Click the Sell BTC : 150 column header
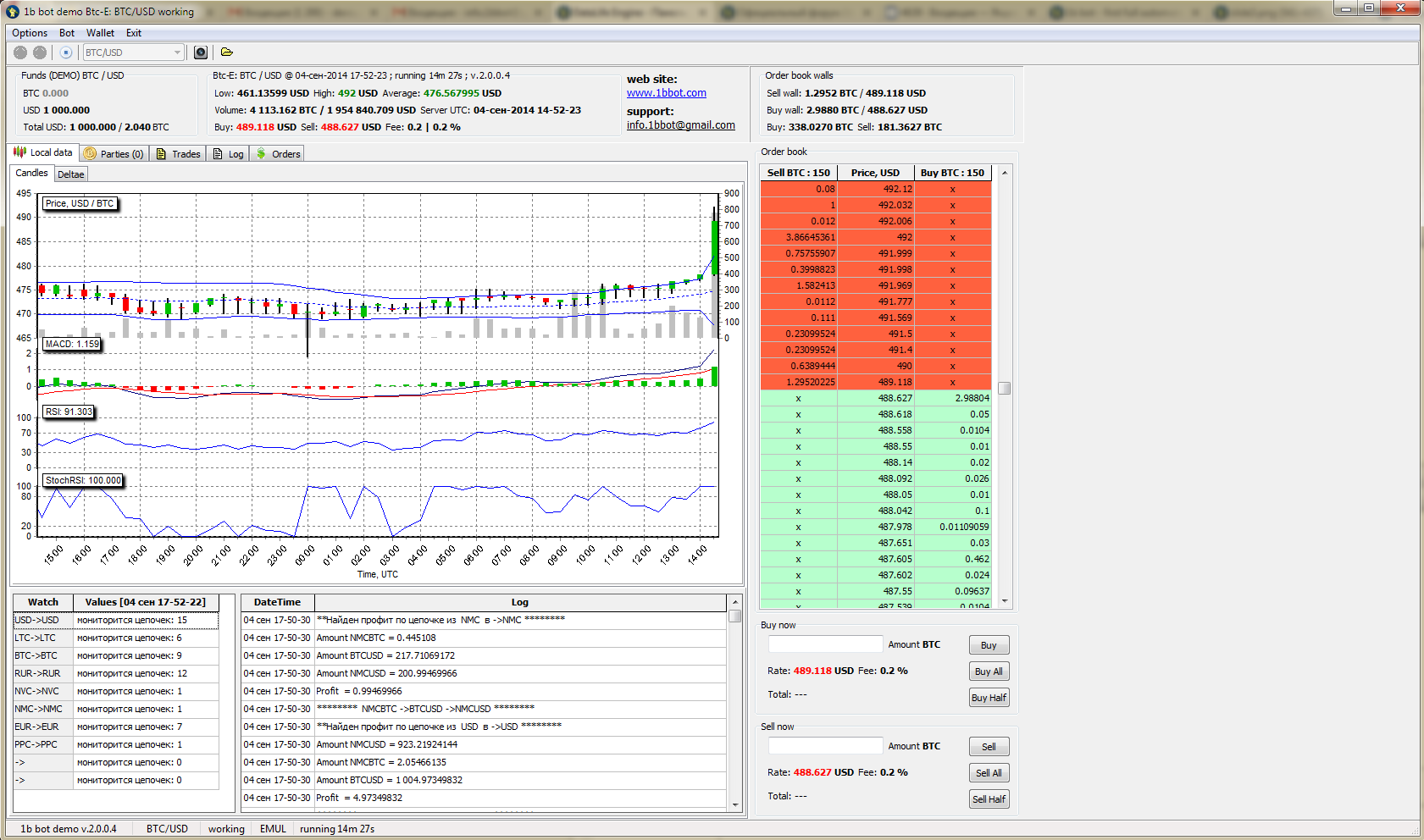 point(799,173)
